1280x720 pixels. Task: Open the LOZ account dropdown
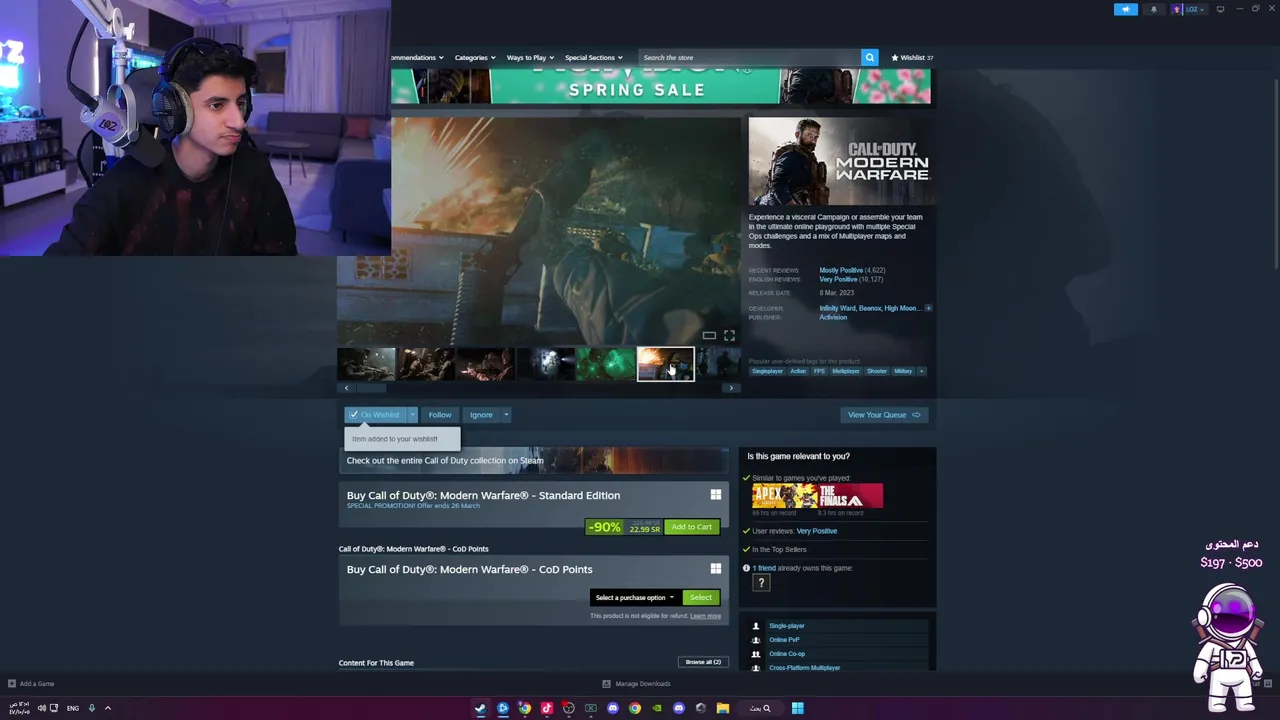(x=1189, y=9)
